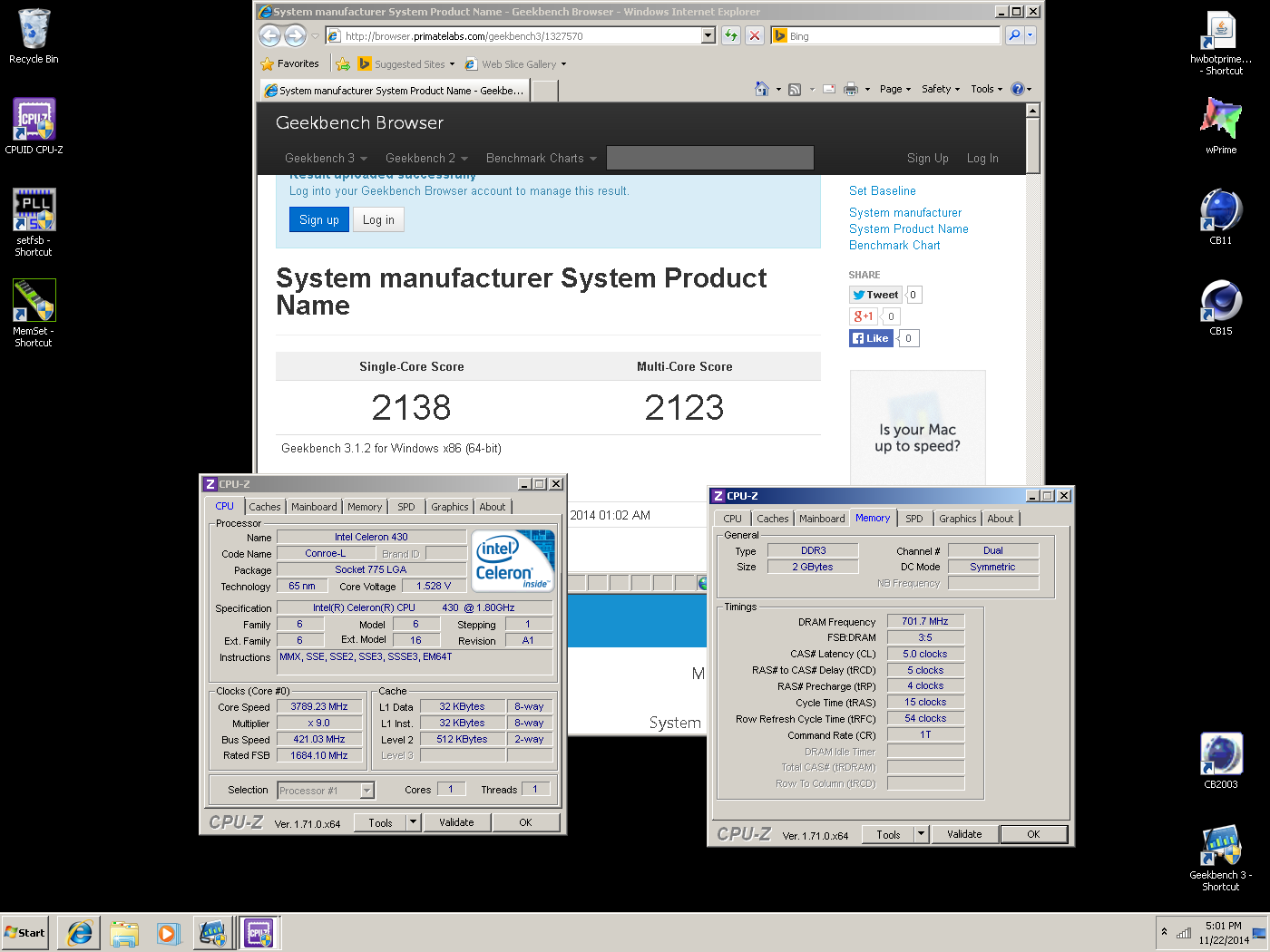Click the Favorites star icon
Viewport: 1270px width, 952px height.
coord(267,64)
